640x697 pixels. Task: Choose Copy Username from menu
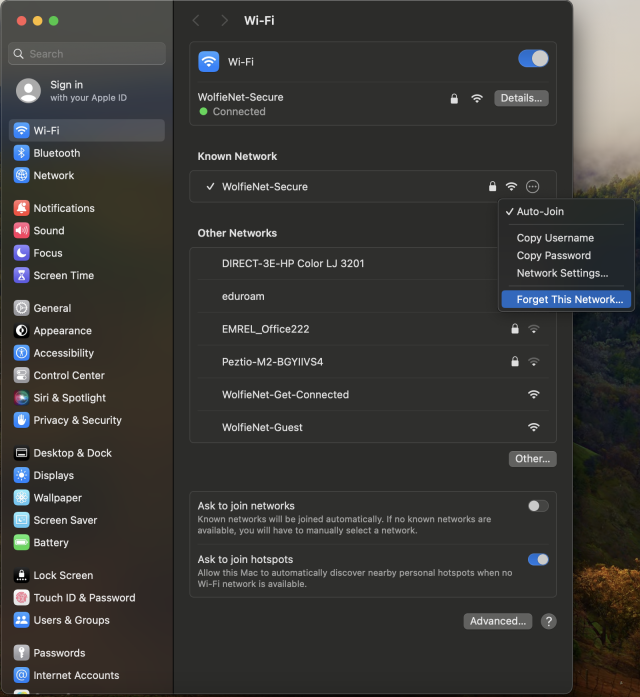click(566, 238)
